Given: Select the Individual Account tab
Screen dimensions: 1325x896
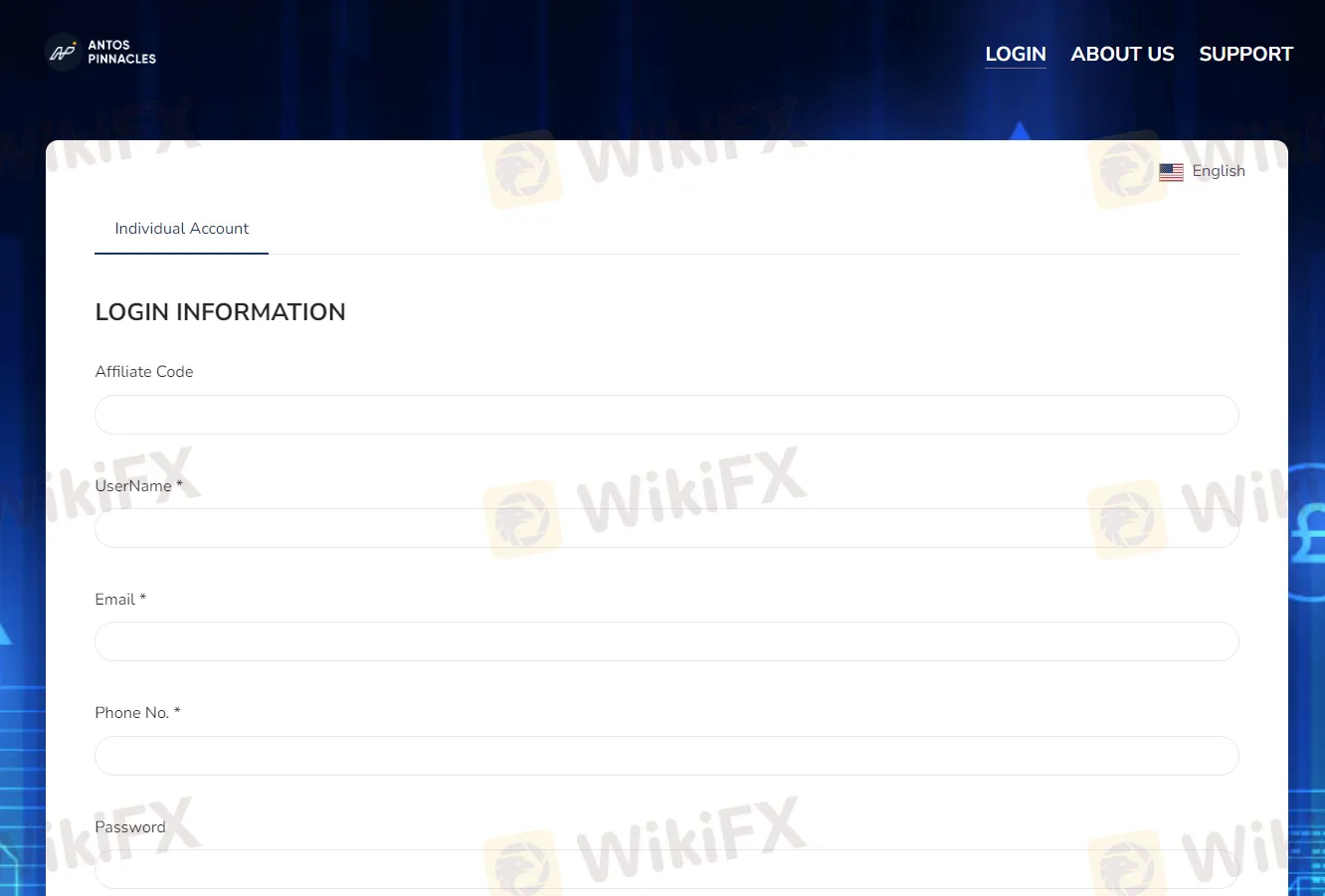Looking at the screenshot, I should pos(181,229).
